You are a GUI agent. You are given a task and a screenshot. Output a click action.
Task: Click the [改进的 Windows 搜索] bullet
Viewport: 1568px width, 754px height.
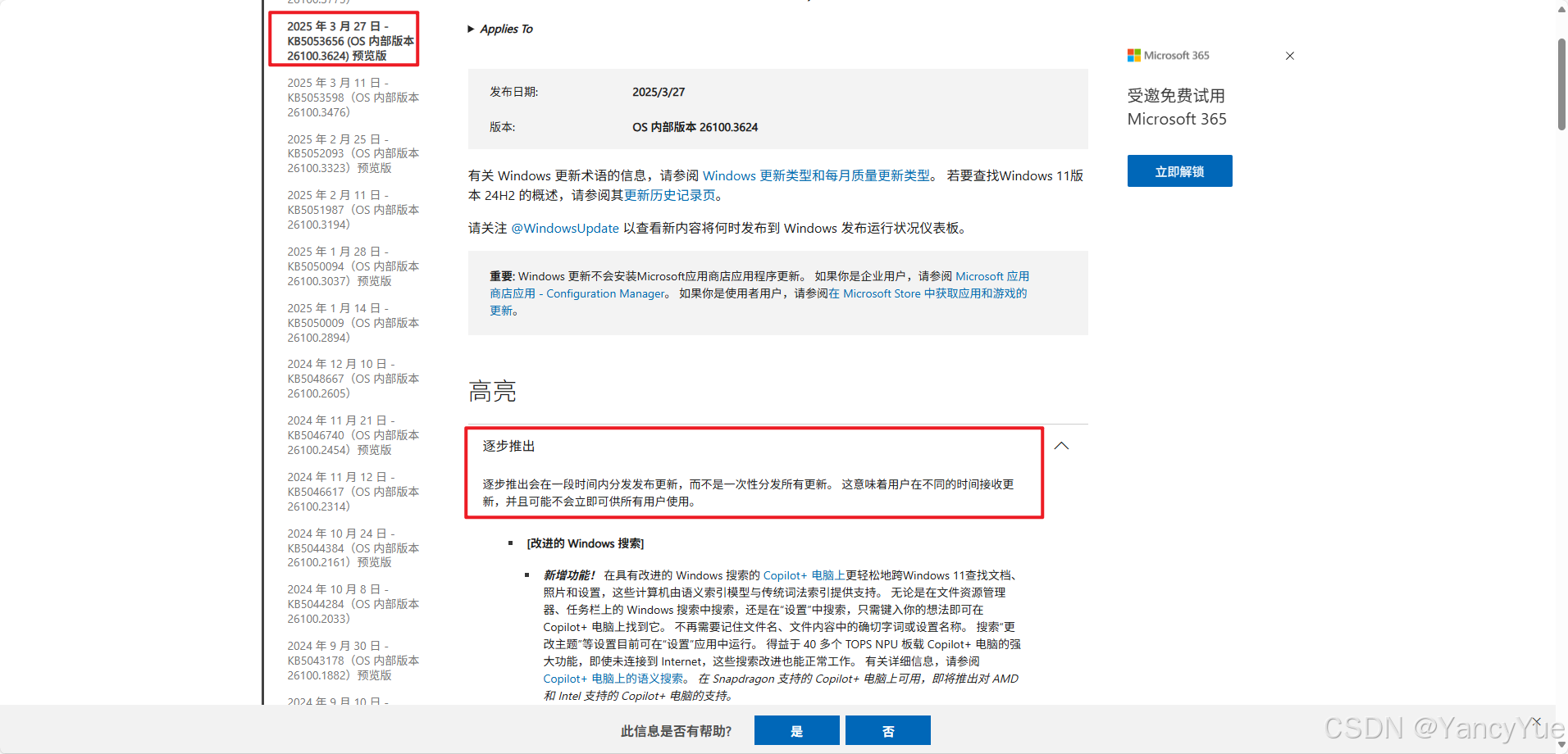pyautogui.click(x=585, y=543)
